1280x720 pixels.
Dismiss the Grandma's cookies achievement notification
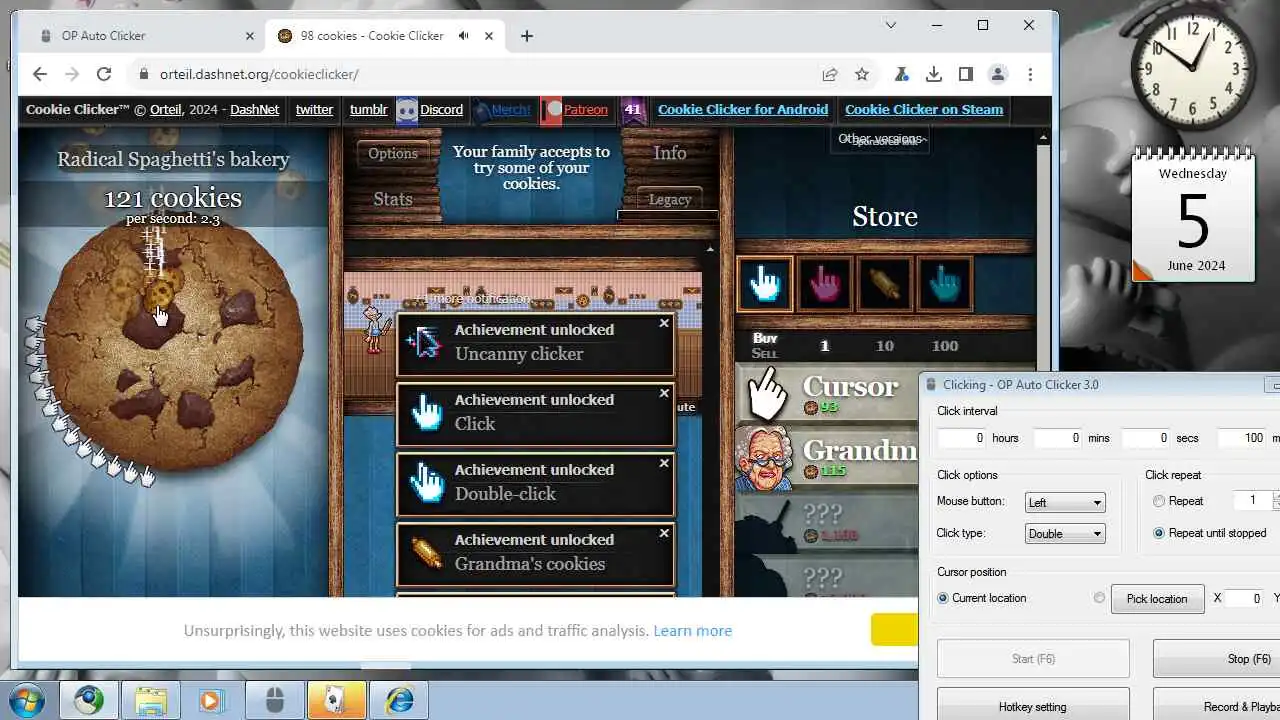(664, 534)
